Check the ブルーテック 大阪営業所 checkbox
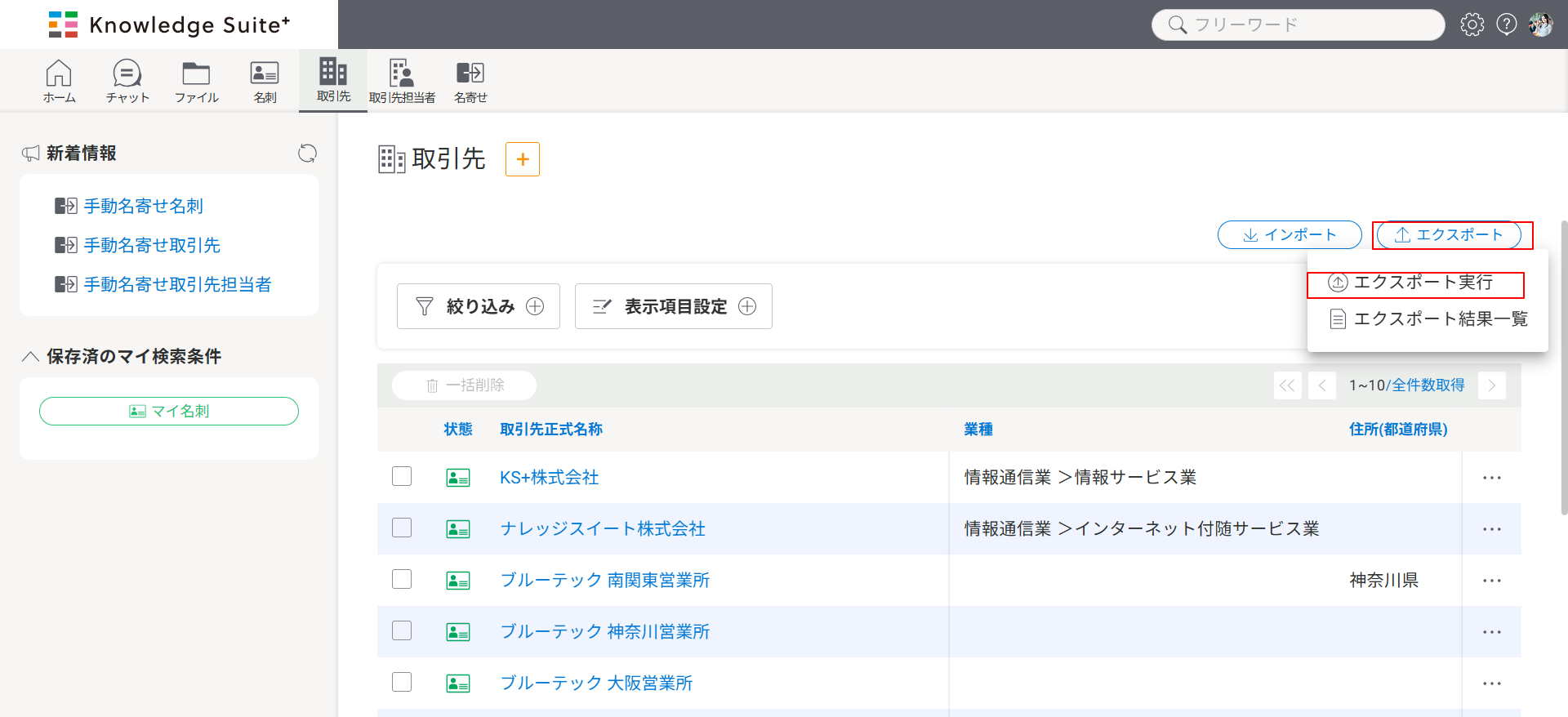The width and height of the screenshot is (1568, 717). coord(402,682)
